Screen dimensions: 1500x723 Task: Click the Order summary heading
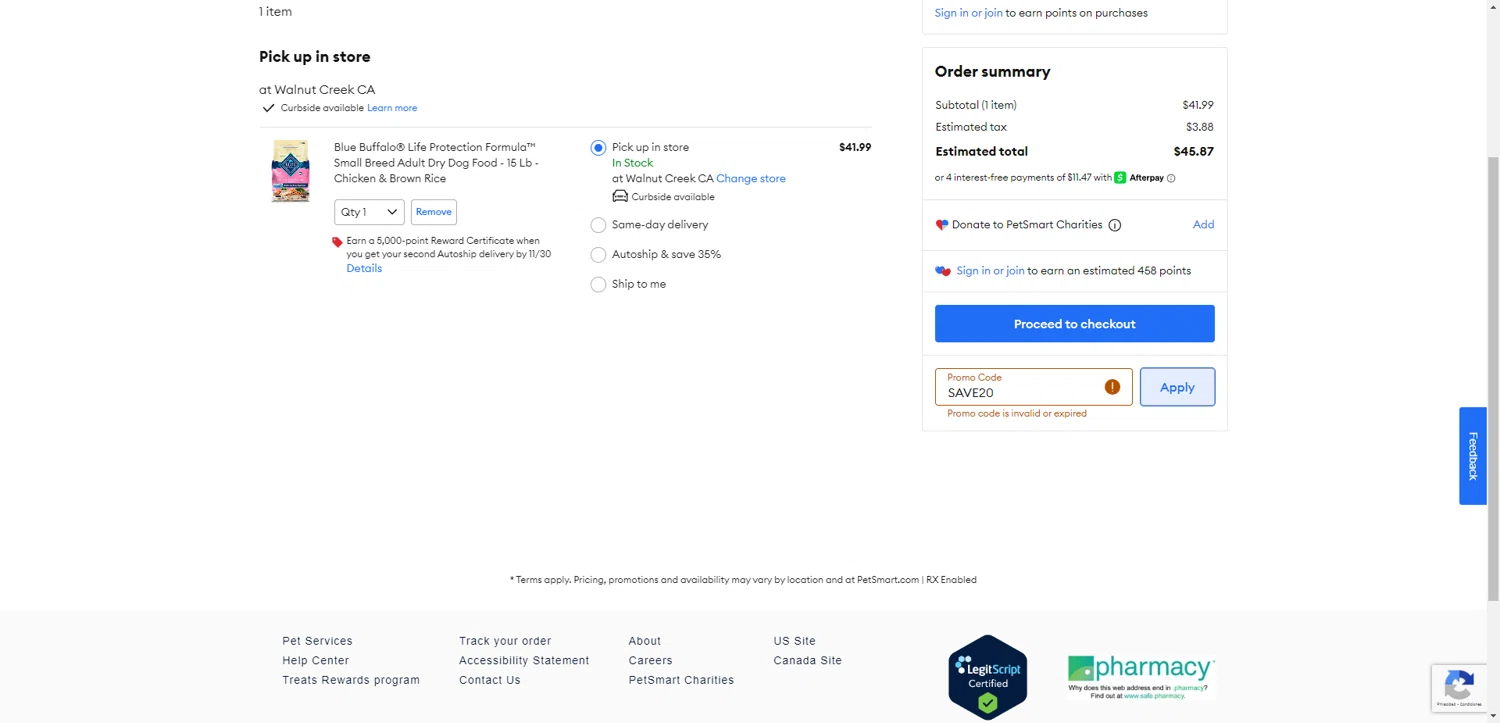(x=992, y=72)
